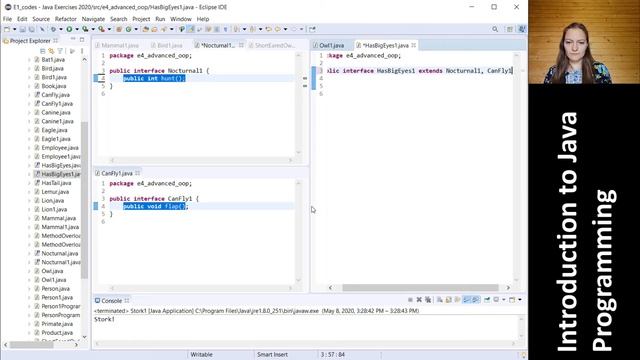Image resolution: width=640 pixels, height=360 pixels.
Task: Click the Console output text Stork1
Action: pos(104,320)
